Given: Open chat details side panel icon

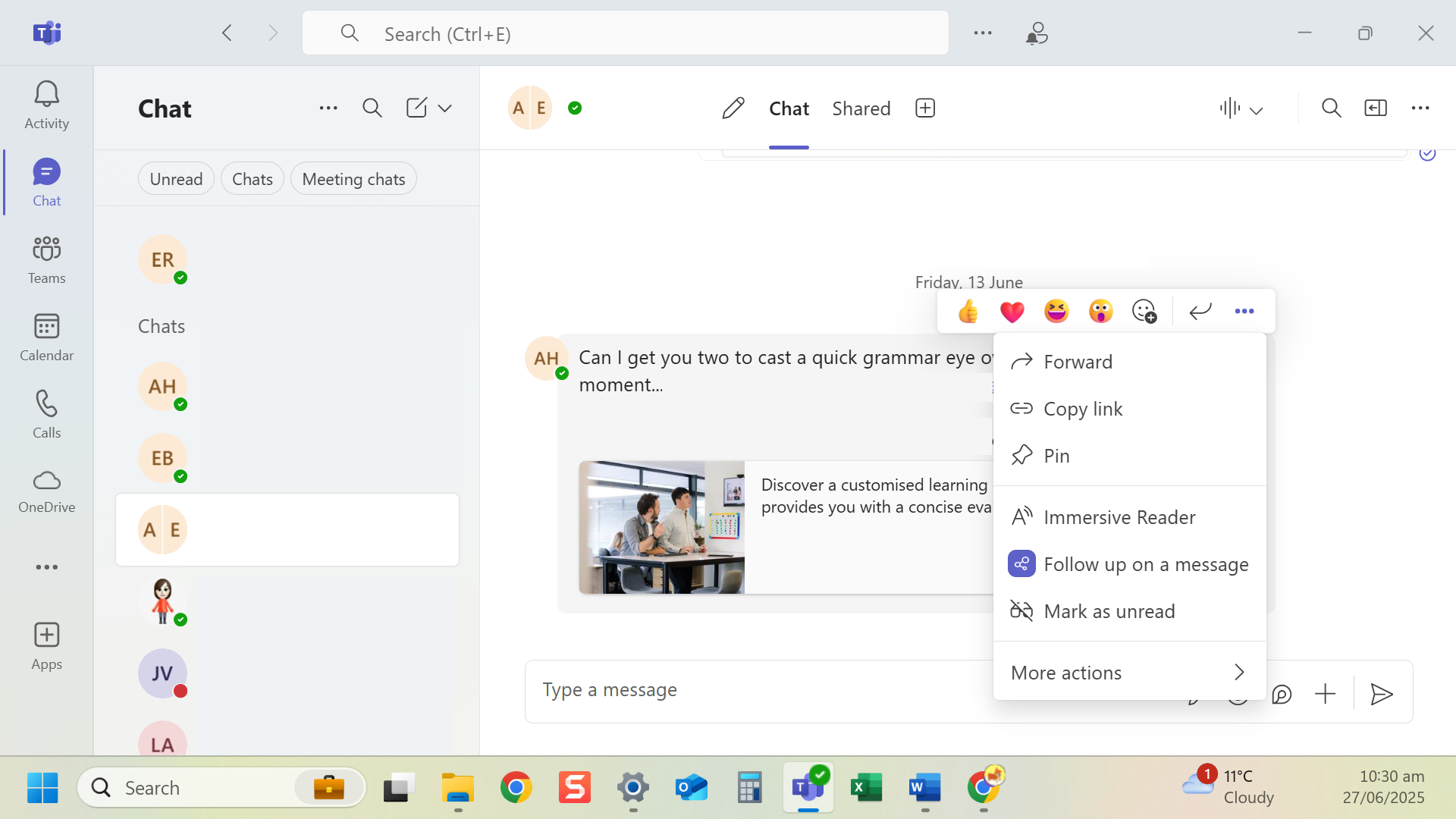Looking at the screenshot, I should pyautogui.click(x=1376, y=108).
